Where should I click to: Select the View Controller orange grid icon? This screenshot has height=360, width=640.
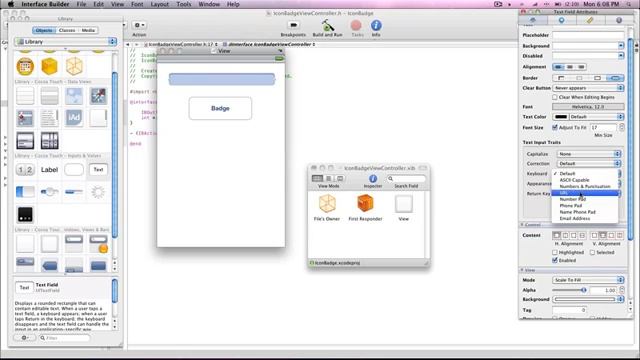click(25, 67)
